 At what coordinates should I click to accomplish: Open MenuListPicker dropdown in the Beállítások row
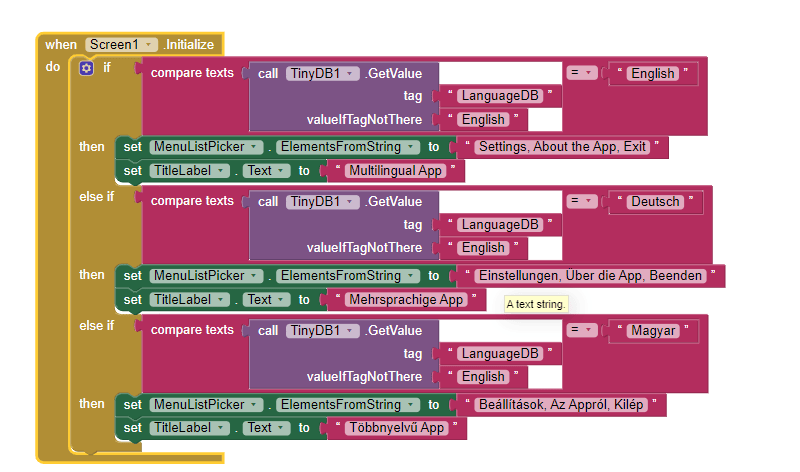point(206,405)
